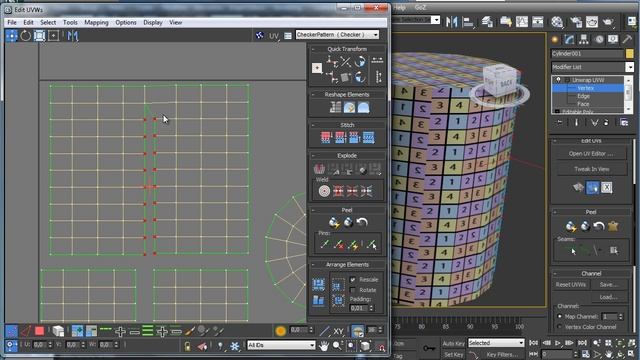Collapse the Arrange Elements rollout
This screenshot has width=640, height=360.
(347, 264)
